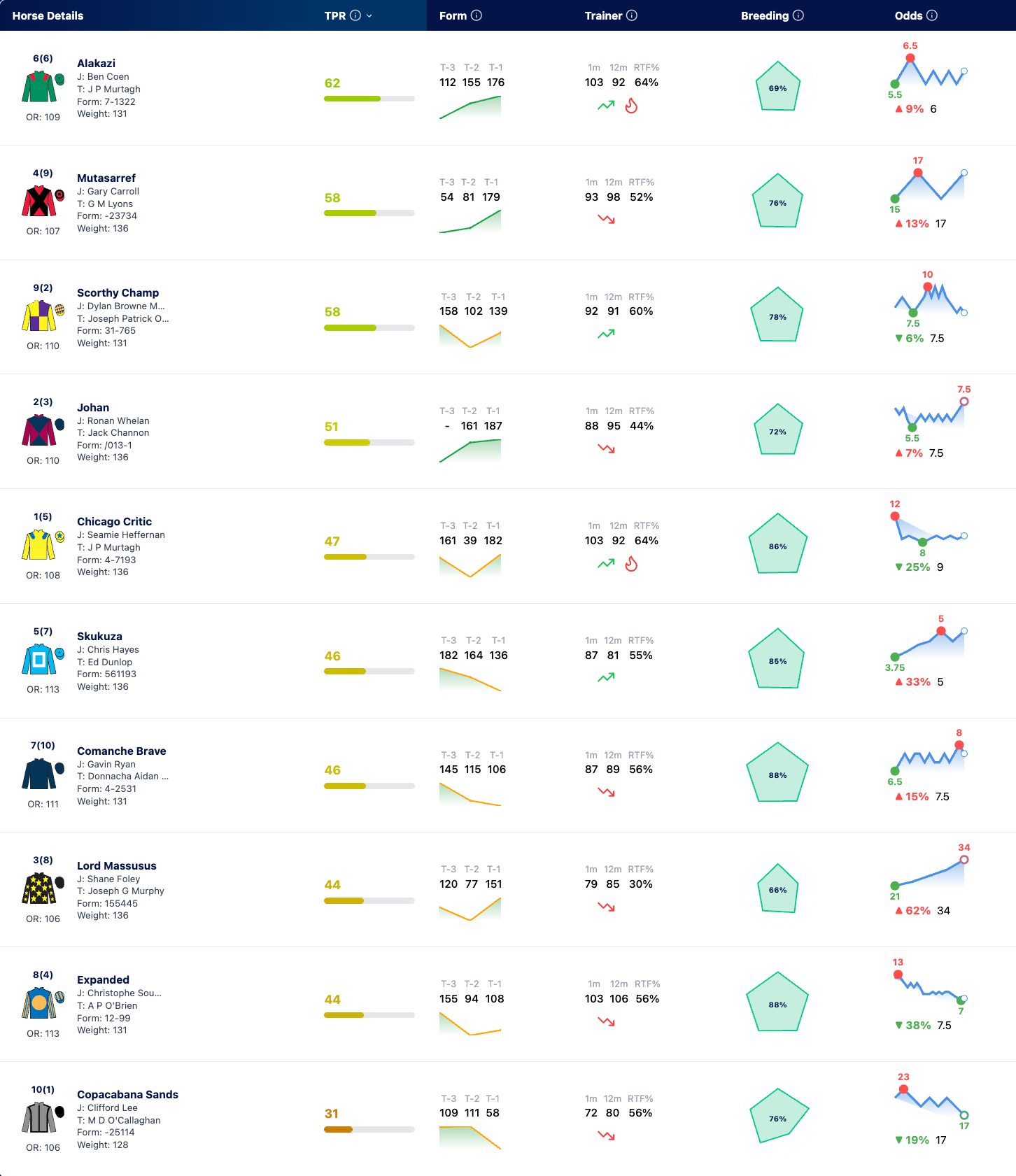This screenshot has width=1016, height=1176.
Task: Click the Trainer column info icon
Action: point(632,15)
